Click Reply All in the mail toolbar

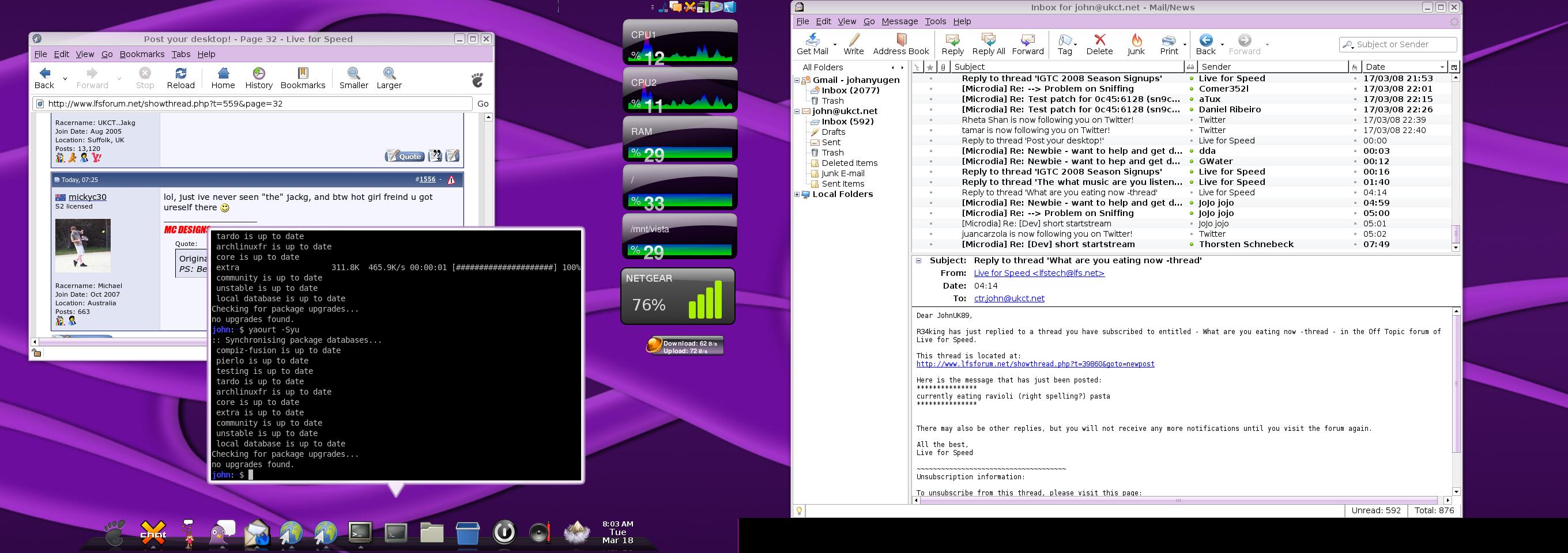pos(989,44)
